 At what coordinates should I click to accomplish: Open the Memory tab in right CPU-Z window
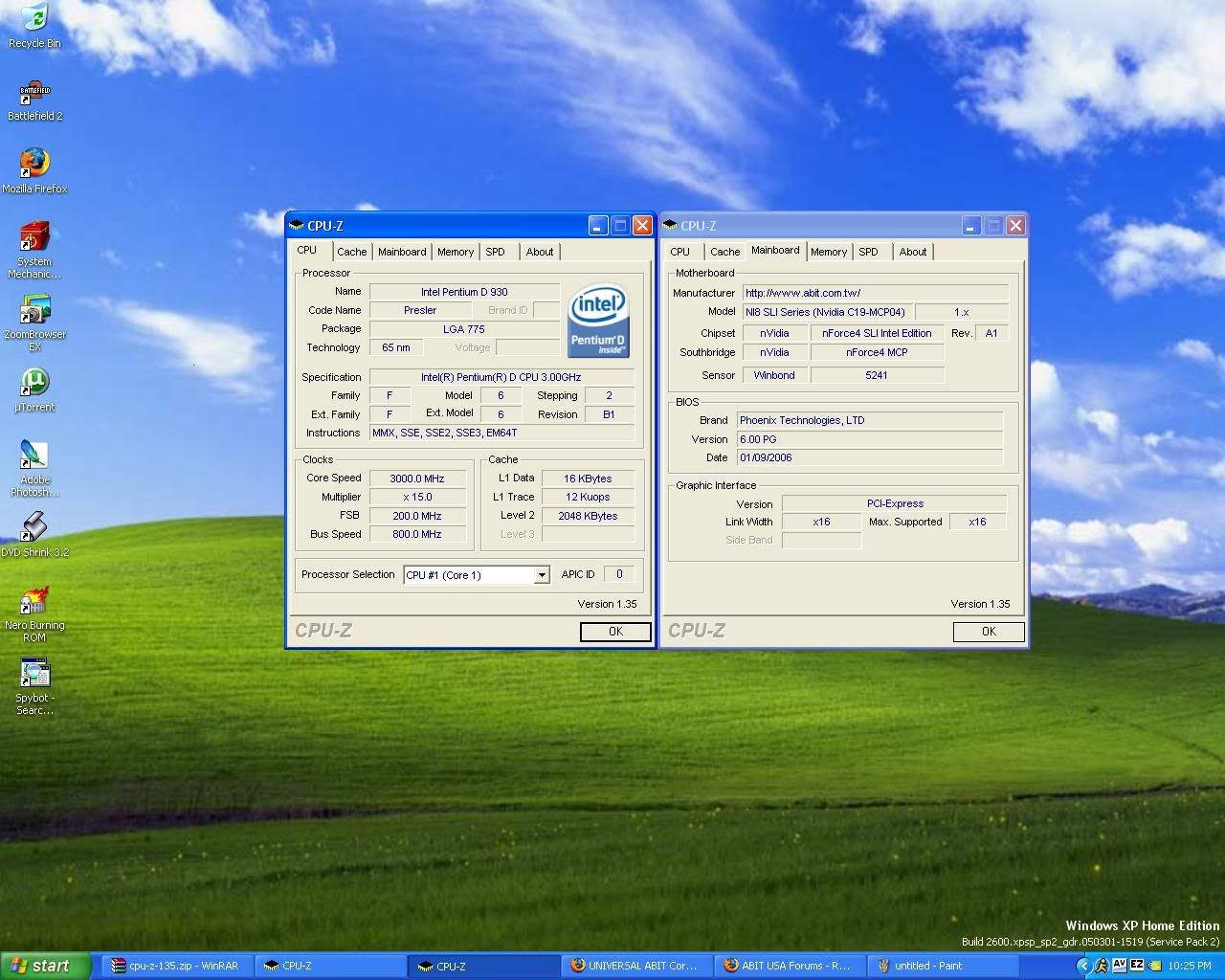pos(829,252)
